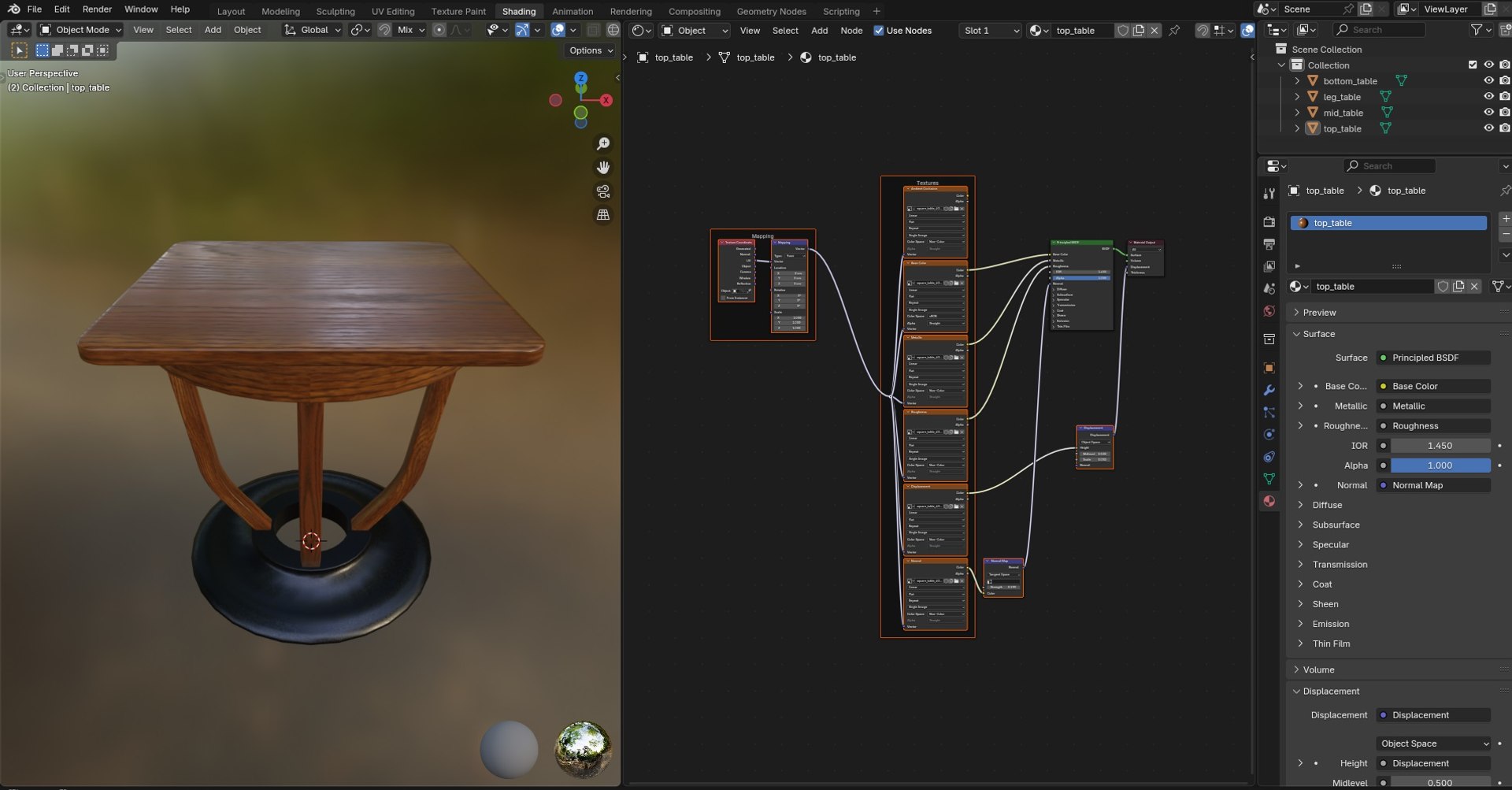The image size is (1512, 790).
Task: Toggle proportional editing in viewport header
Action: click(439, 30)
